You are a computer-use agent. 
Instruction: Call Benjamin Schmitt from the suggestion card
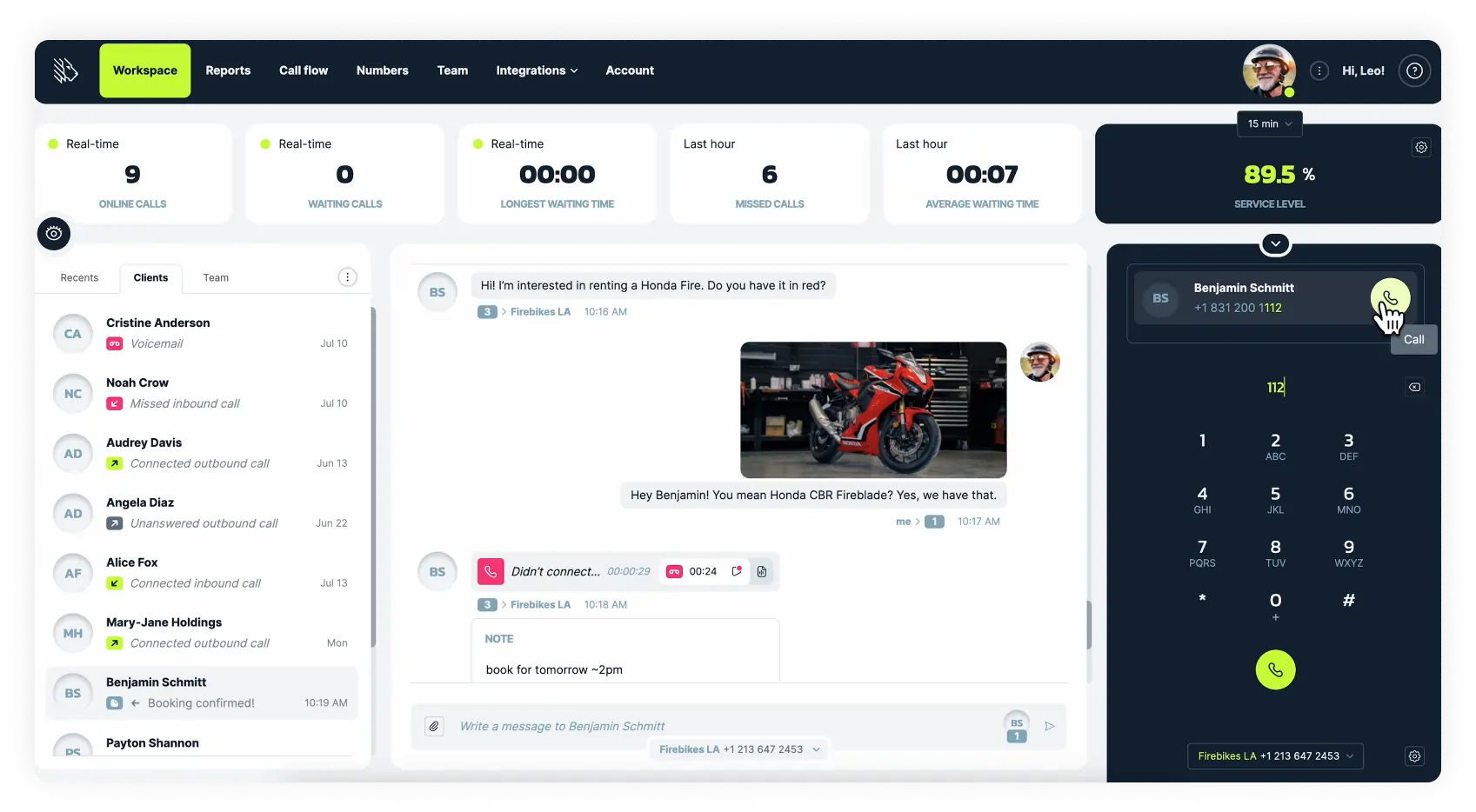(1389, 298)
